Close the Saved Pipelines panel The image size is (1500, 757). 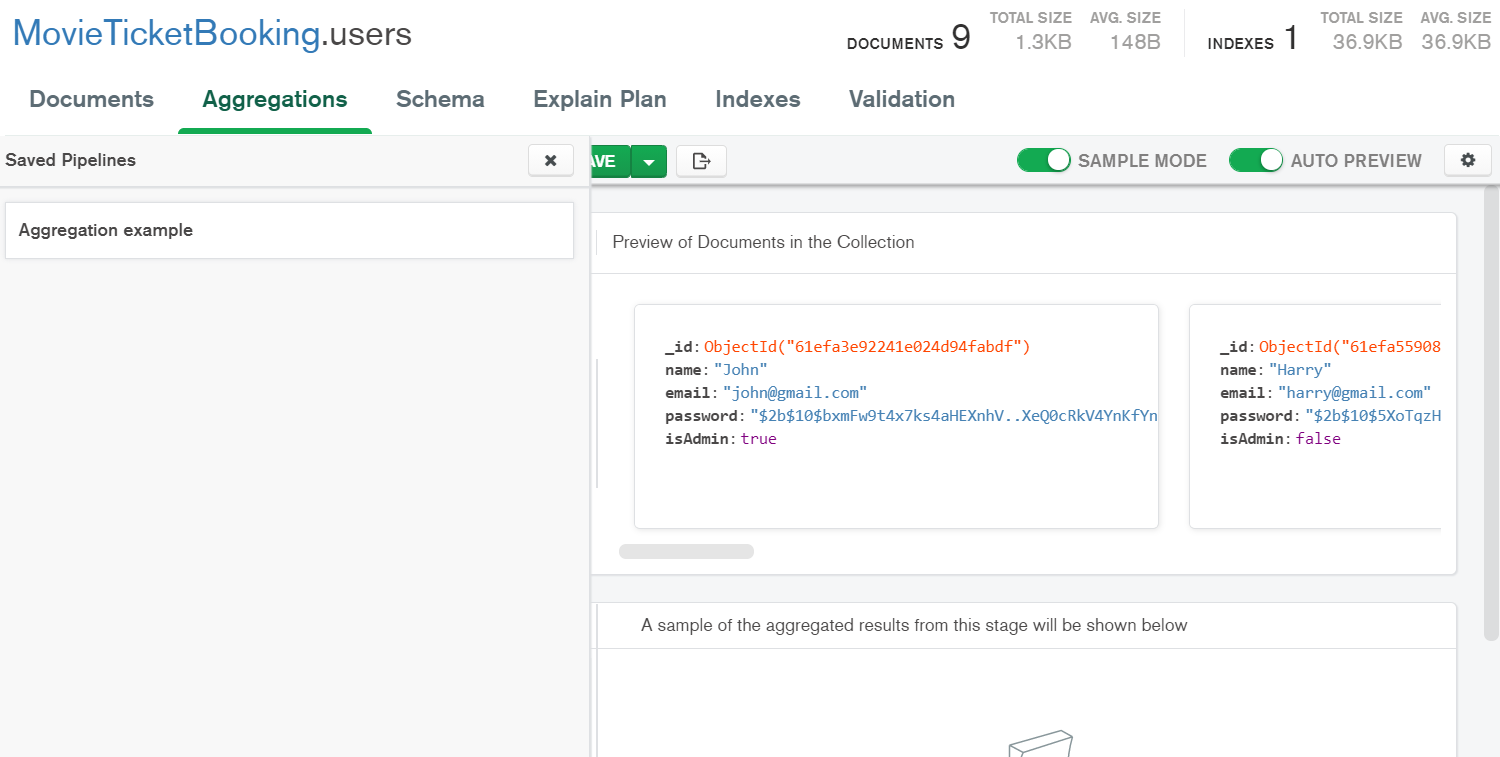(550, 160)
